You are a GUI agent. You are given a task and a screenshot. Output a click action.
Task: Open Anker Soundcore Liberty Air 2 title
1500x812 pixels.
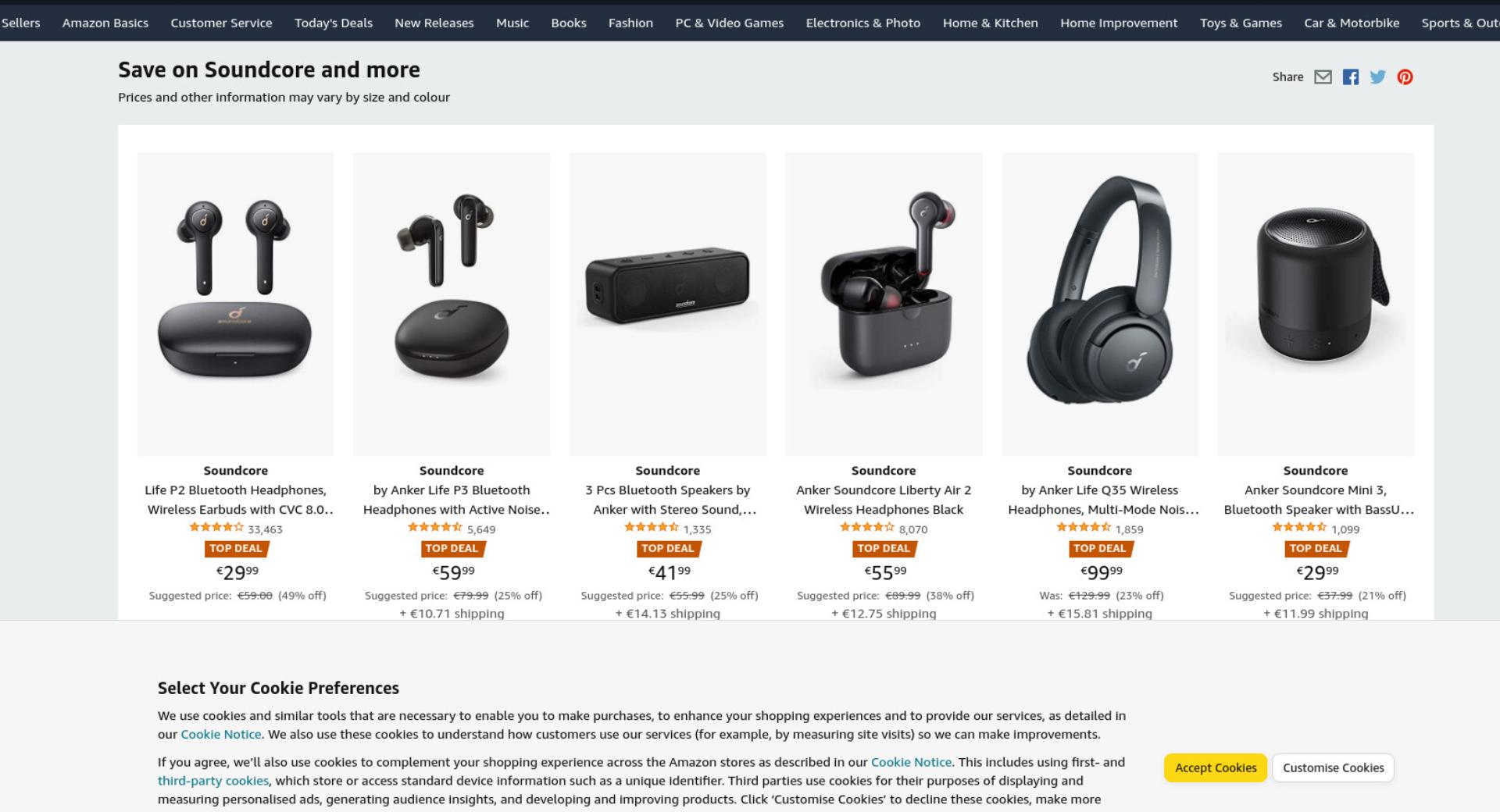884,500
